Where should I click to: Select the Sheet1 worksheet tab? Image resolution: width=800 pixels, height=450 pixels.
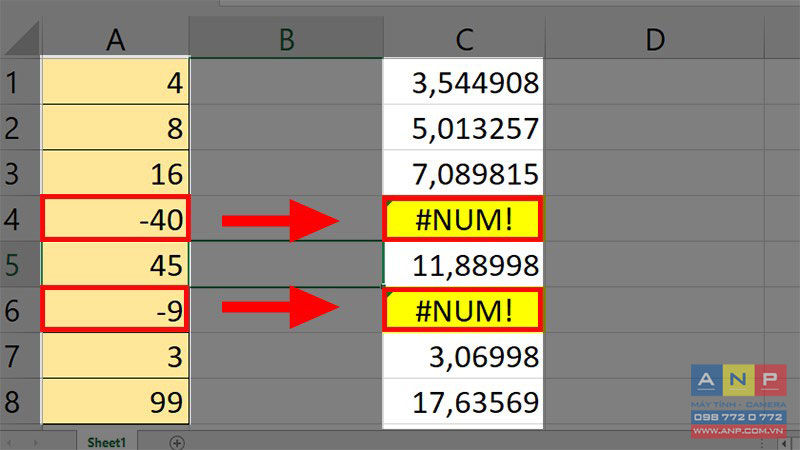[x=106, y=442]
